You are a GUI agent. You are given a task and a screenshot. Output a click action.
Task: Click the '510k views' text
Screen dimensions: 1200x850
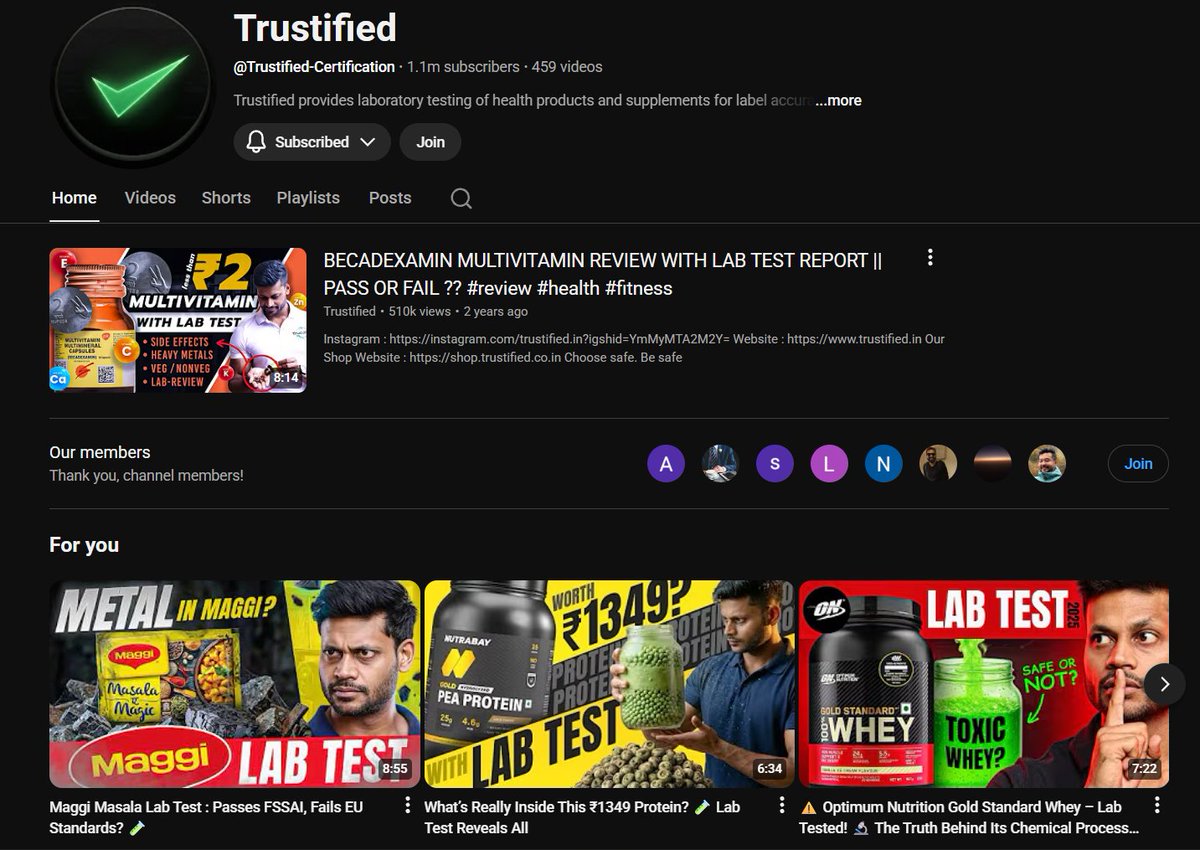422,311
